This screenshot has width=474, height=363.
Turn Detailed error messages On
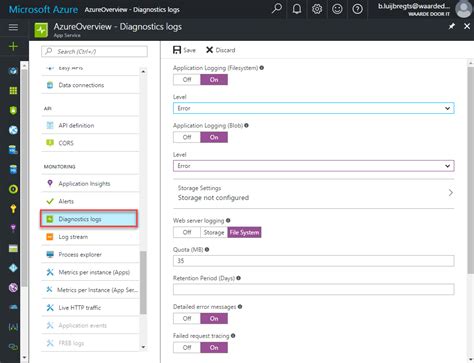pos(214,319)
